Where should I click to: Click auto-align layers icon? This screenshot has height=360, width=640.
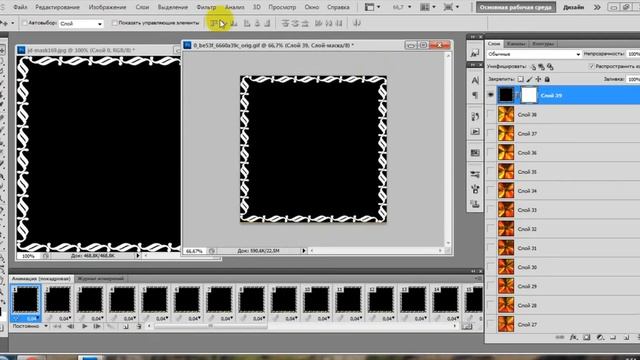click(x=357, y=24)
